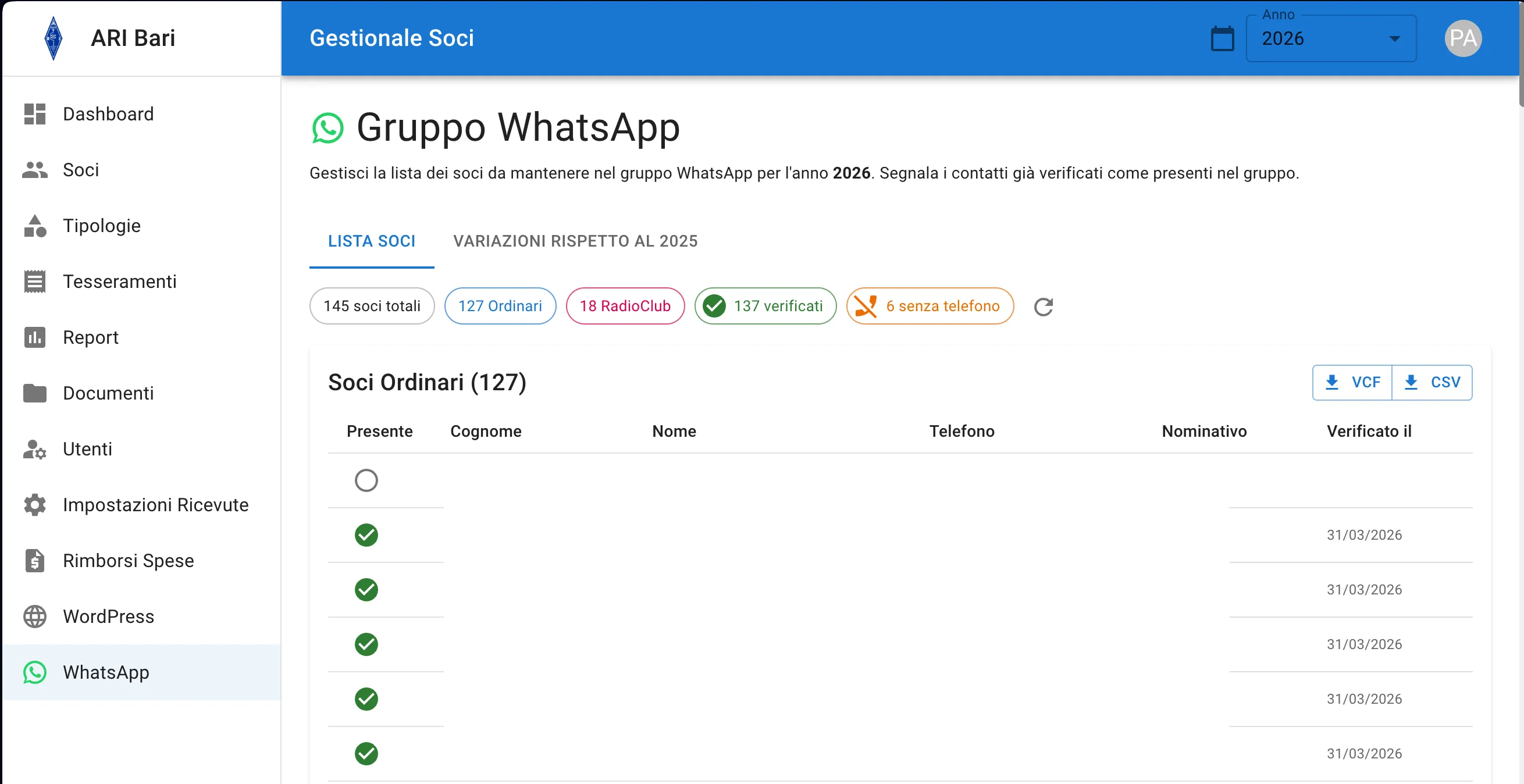
Task: Click the crossed phone icon in senza telefono chip
Action: 866,306
